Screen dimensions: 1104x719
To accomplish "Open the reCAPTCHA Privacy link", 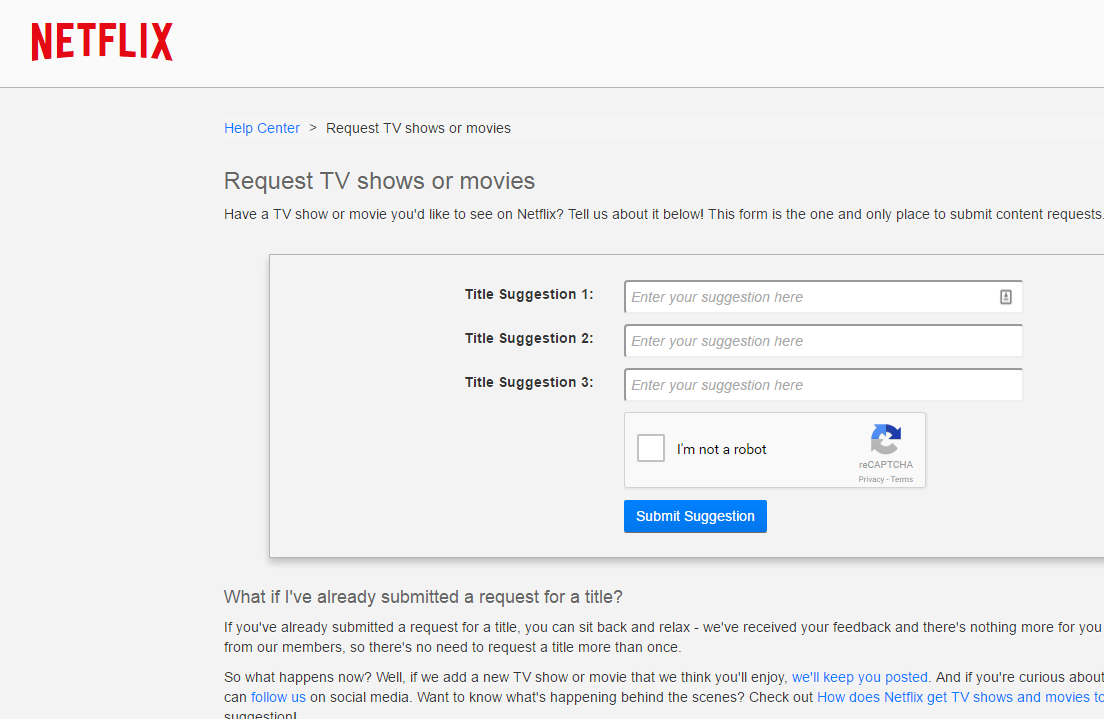I will (871, 480).
